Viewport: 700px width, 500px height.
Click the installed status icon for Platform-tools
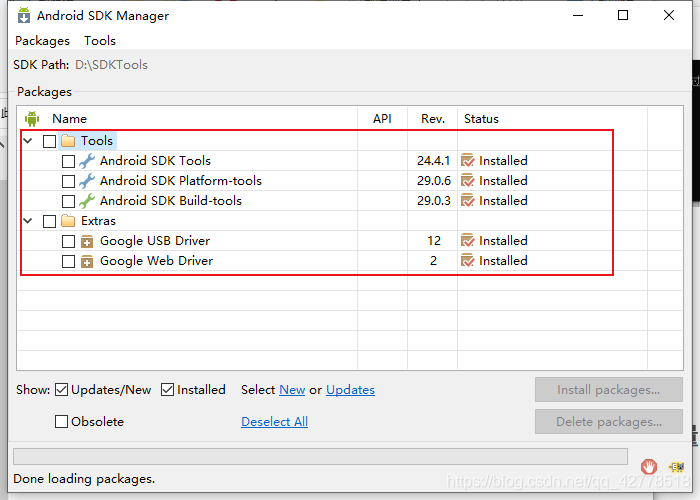coord(467,181)
